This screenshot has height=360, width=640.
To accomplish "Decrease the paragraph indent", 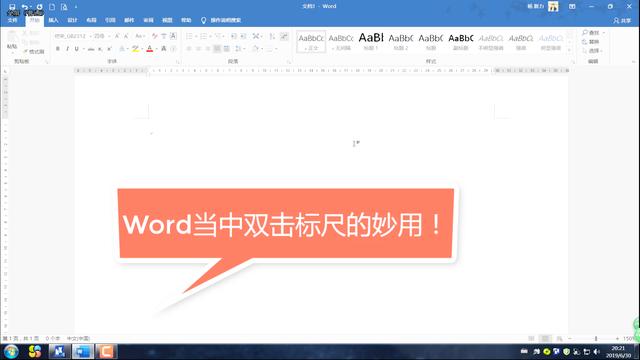I will click(x=234, y=36).
